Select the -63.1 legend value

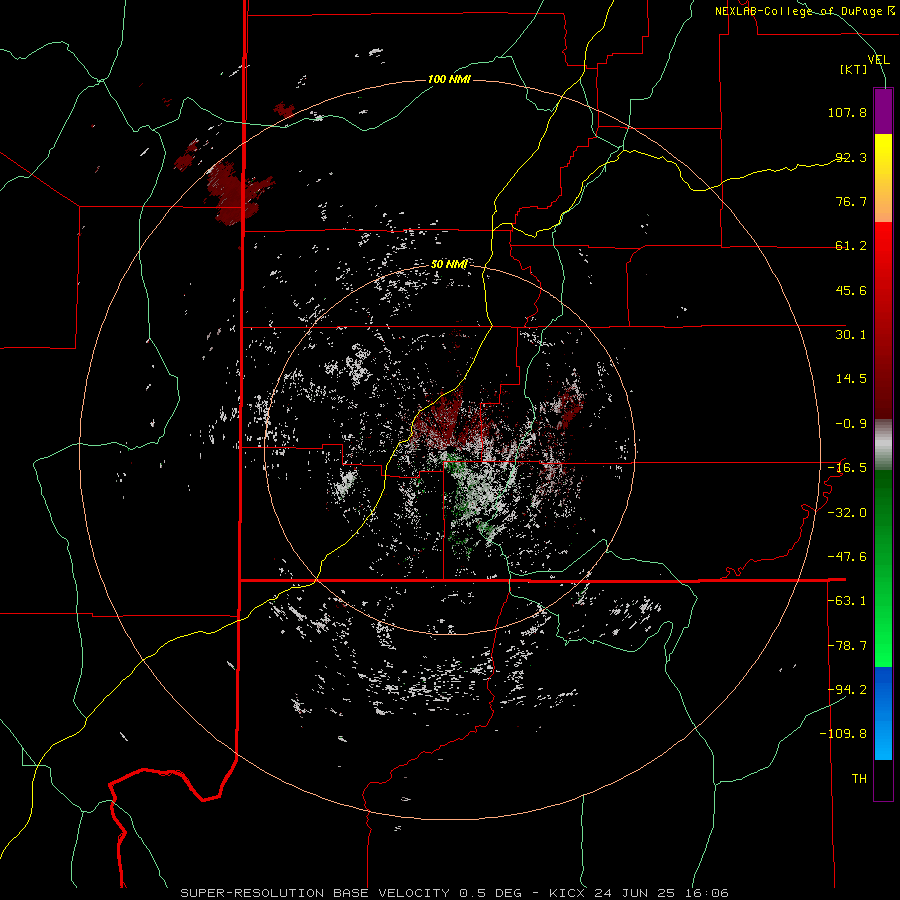[x=847, y=601]
